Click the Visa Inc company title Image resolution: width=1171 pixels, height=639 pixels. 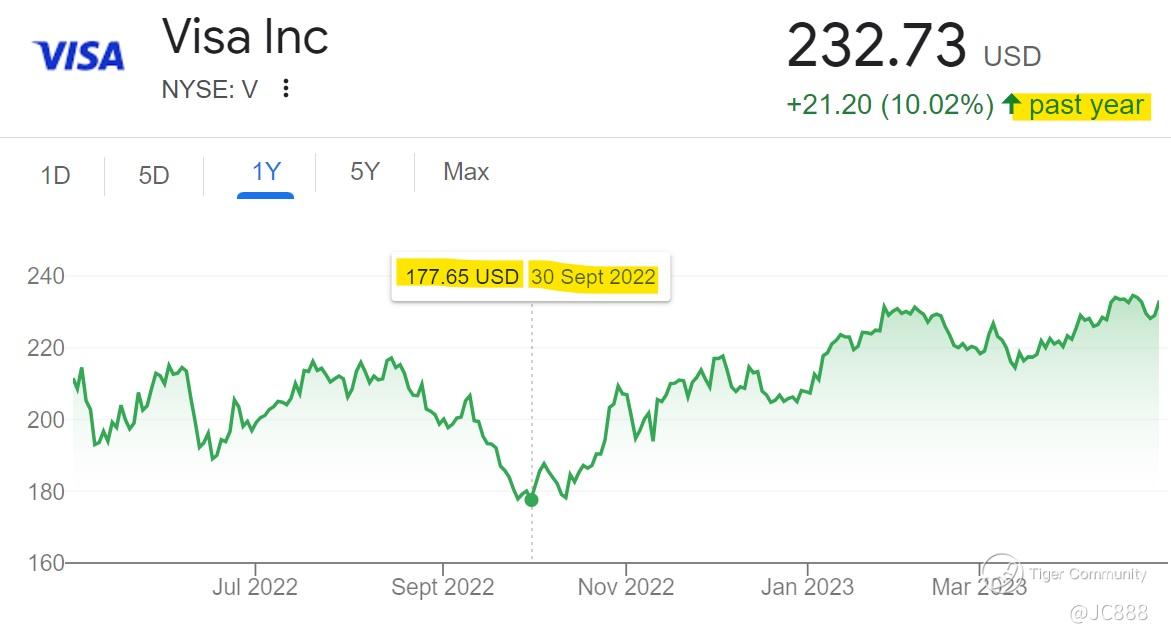point(245,38)
